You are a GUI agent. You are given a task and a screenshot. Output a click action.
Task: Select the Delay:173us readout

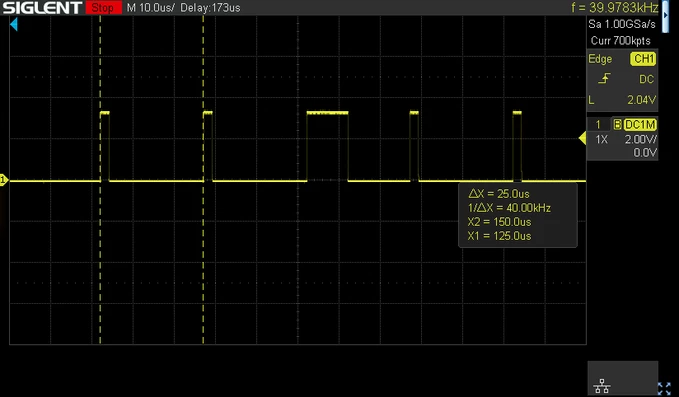coord(210,8)
